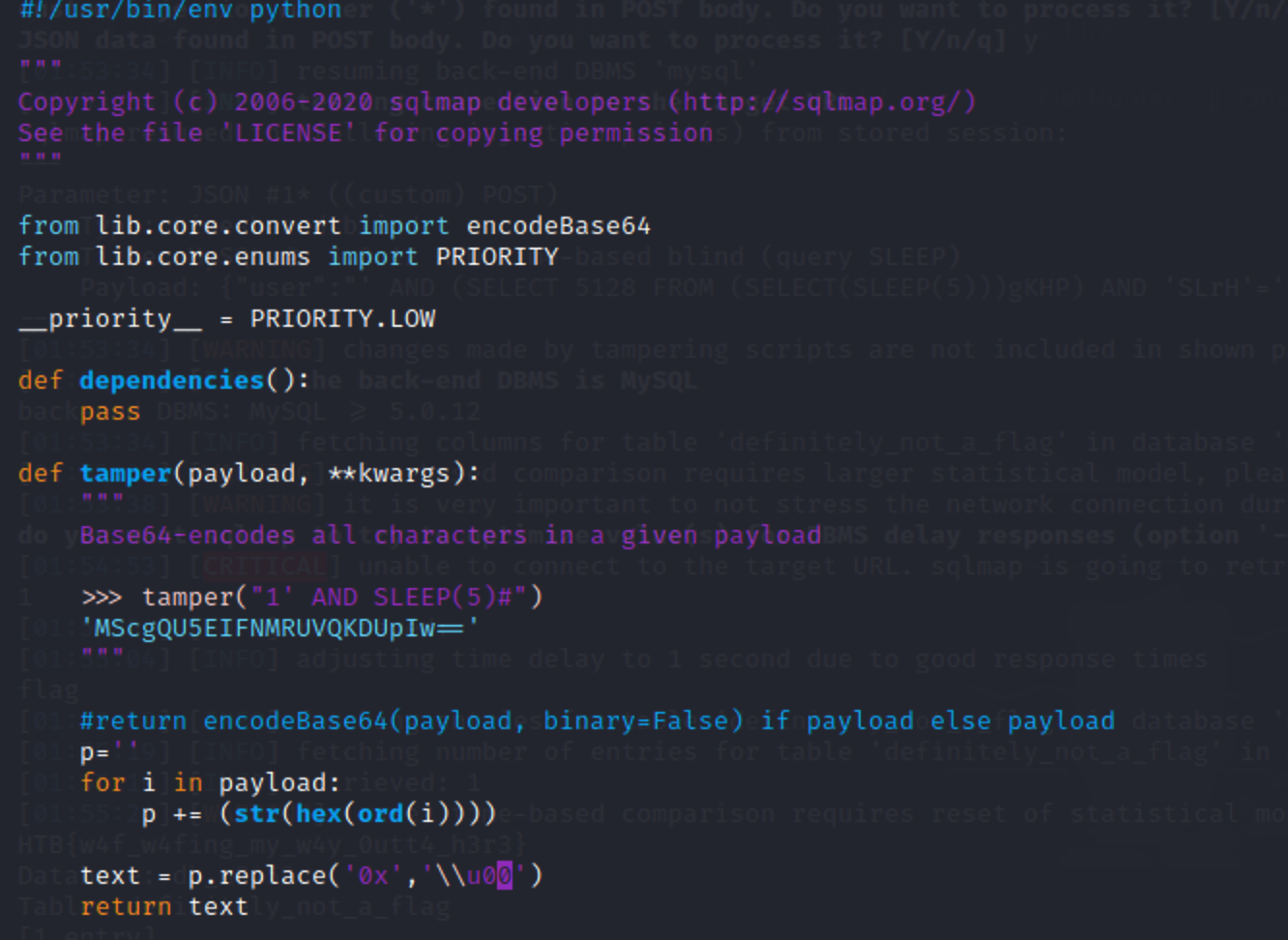This screenshot has height=940, width=1288.
Task: Select the pass keyword under dependencies
Action: (x=109, y=411)
